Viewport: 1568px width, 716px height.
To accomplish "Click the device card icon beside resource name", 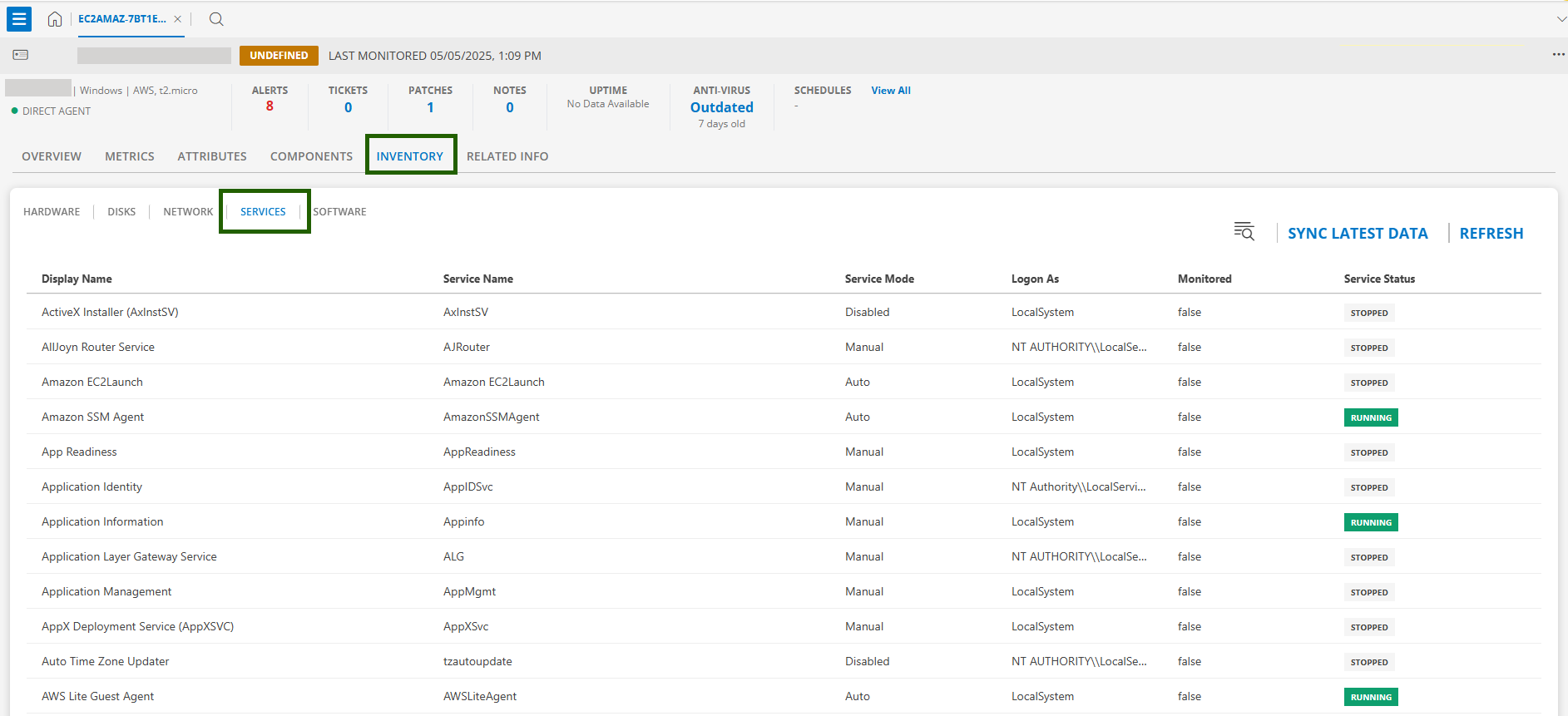I will click(x=21, y=55).
